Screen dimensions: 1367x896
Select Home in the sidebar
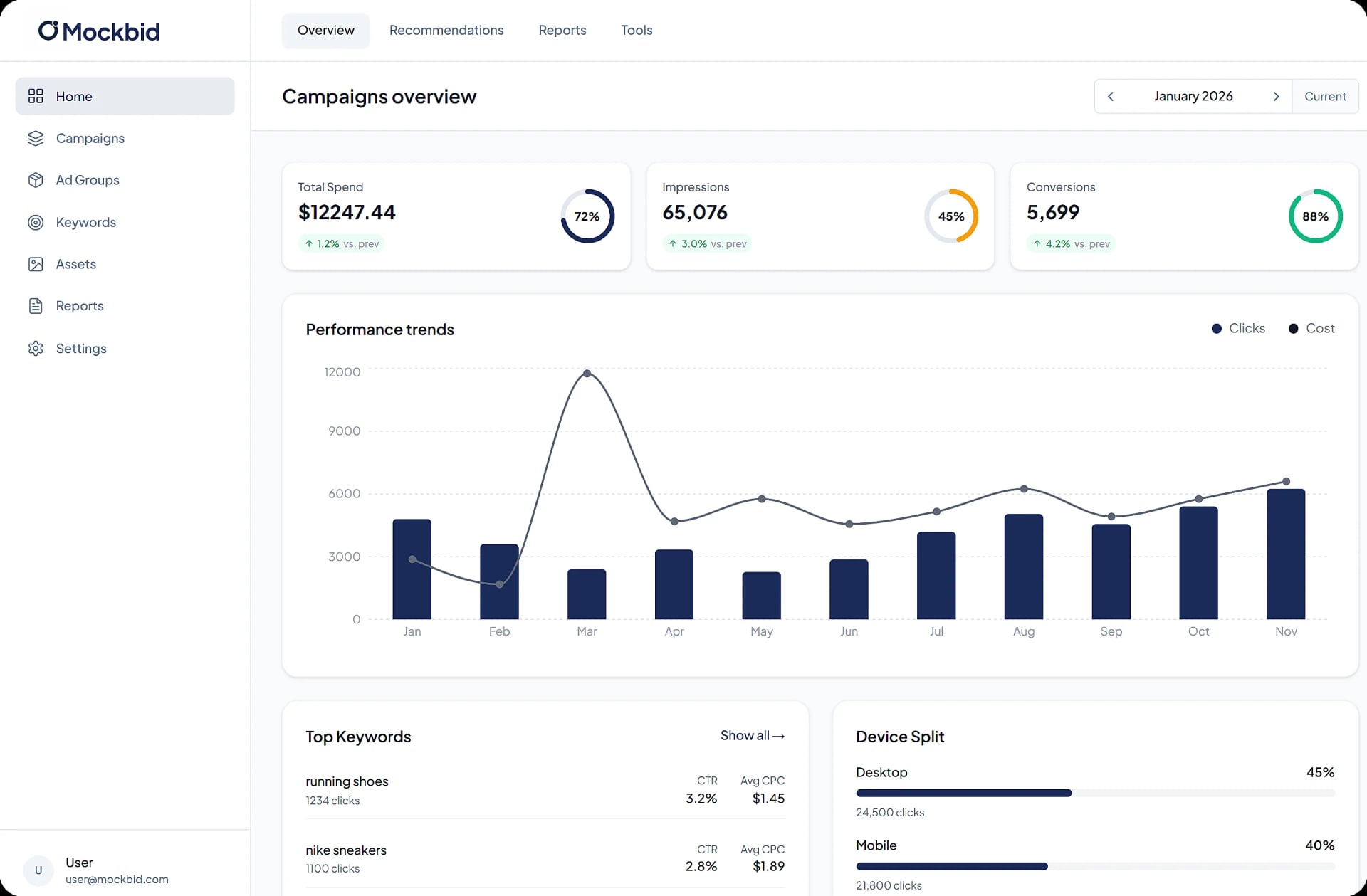tap(125, 96)
